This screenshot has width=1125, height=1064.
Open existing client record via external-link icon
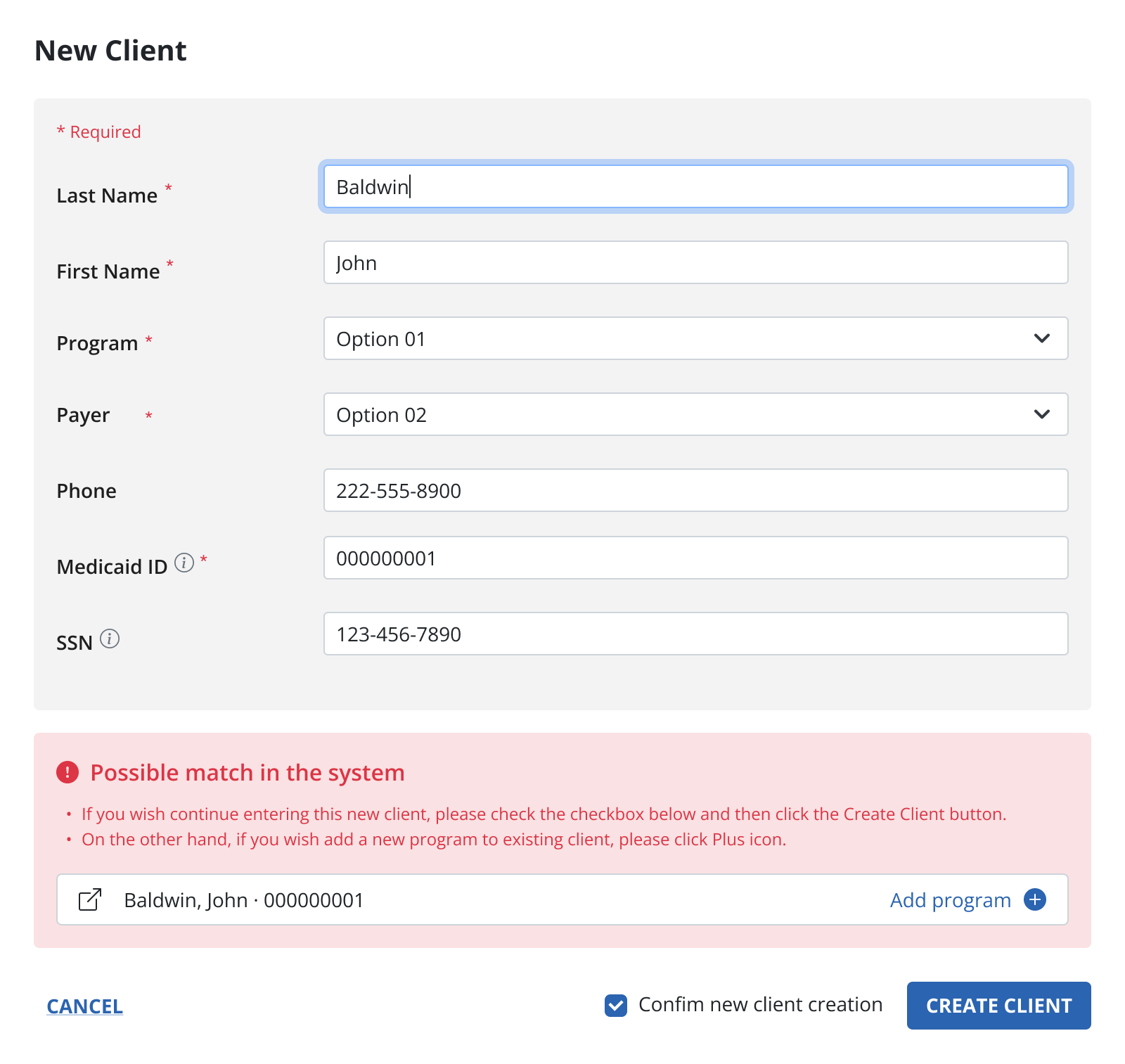(90, 900)
